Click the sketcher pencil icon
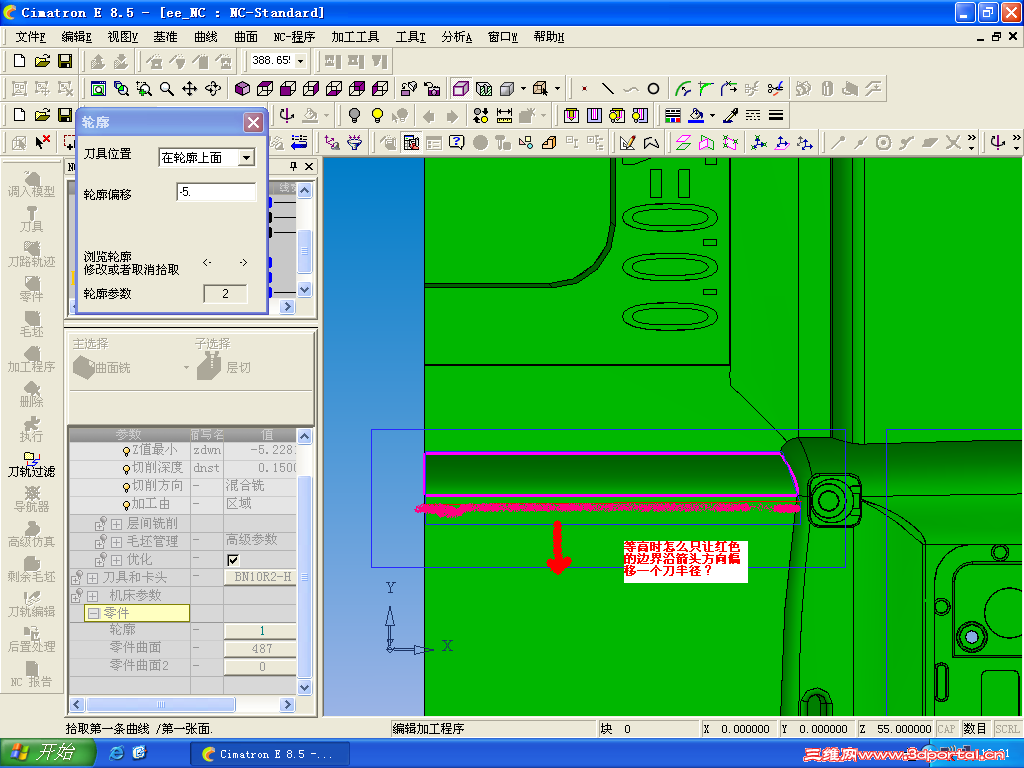 628,142
